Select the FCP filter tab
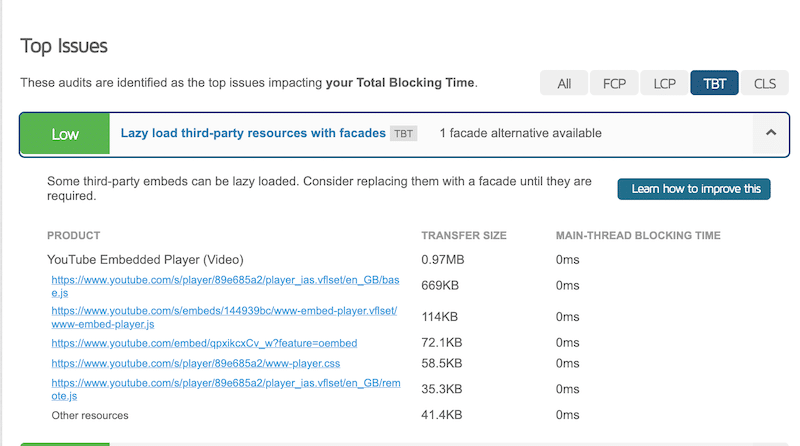Image resolution: width=800 pixels, height=446 pixels. click(615, 83)
